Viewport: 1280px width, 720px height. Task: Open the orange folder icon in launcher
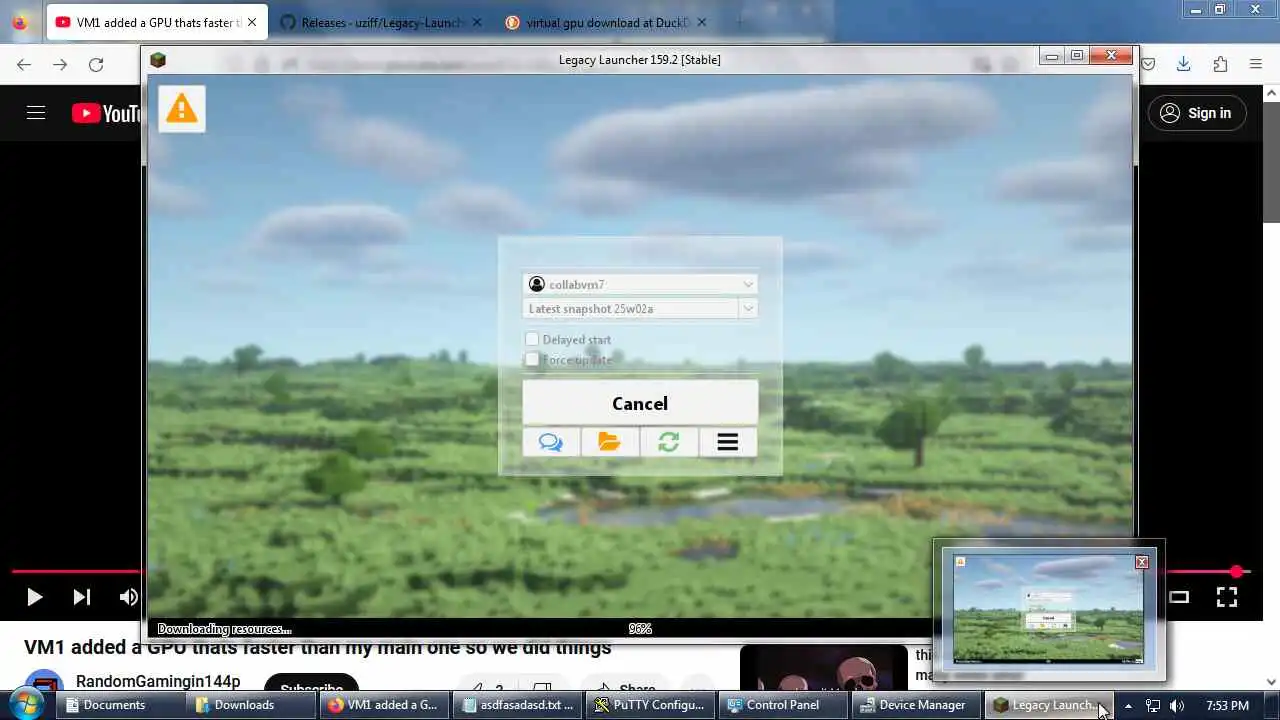pyautogui.click(x=610, y=442)
